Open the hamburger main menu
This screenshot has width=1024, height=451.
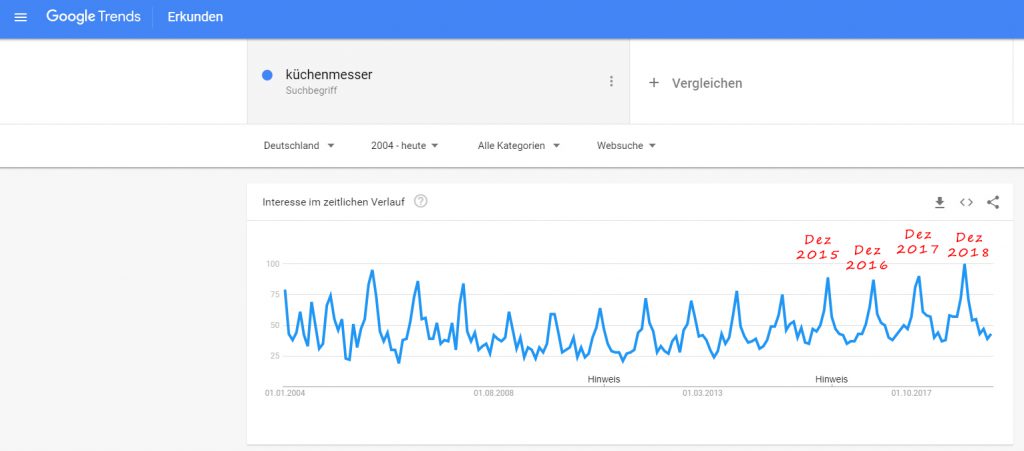(x=20, y=17)
